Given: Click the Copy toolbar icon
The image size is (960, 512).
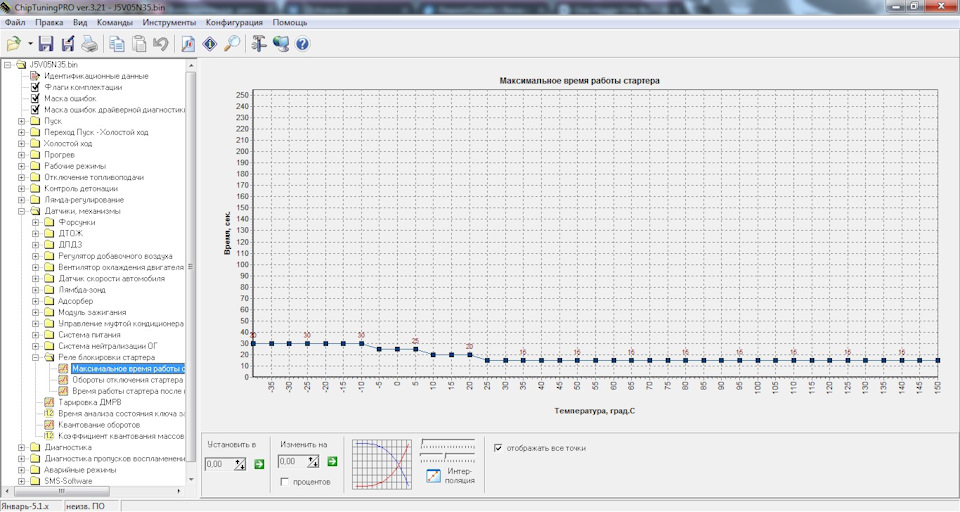Looking at the screenshot, I should tap(116, 44).
